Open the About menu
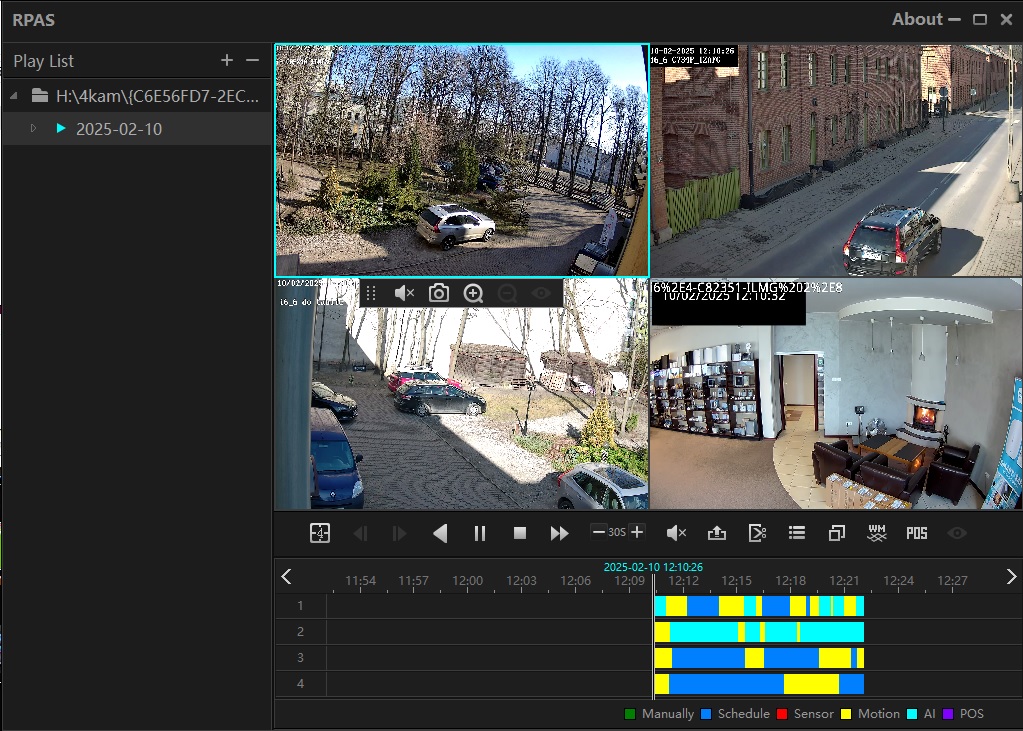This screenshot has width=1023, height=731. tap(917, 19)
